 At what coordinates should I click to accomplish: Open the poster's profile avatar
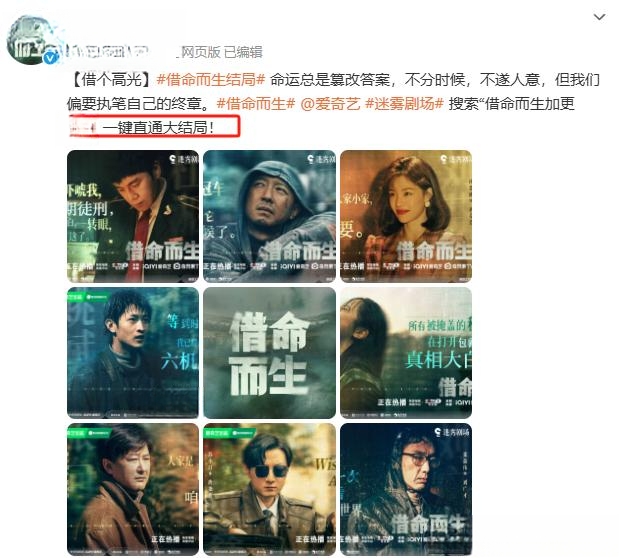[32, 40]
